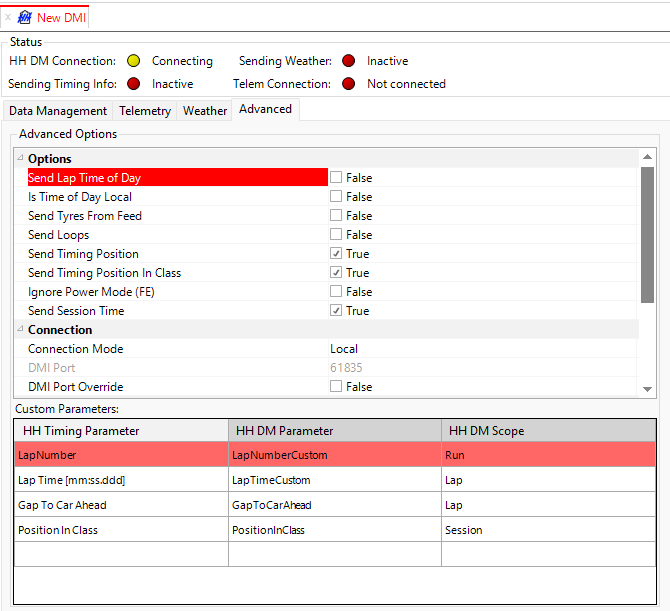
Task: Click the Sending Weather red status indicator
Action: 348,61
